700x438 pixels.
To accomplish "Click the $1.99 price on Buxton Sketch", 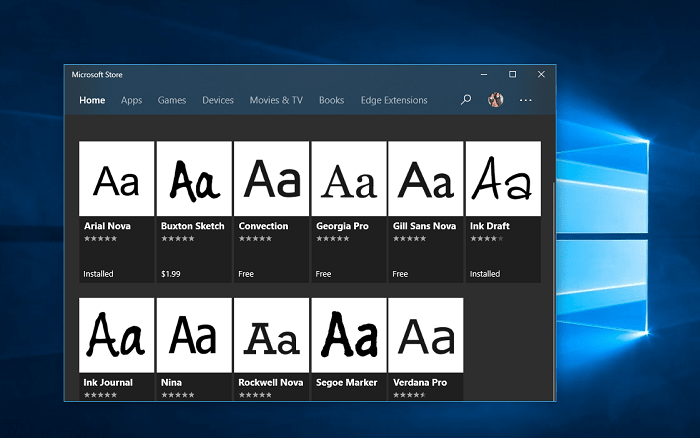I will [171, 274].
